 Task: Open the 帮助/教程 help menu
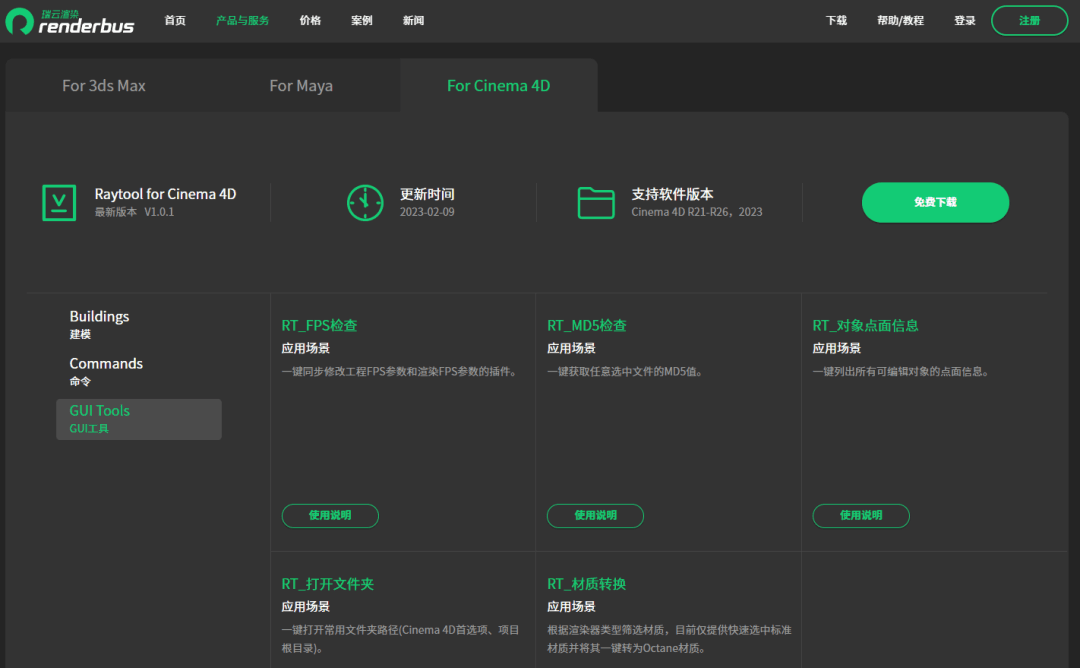900,21
